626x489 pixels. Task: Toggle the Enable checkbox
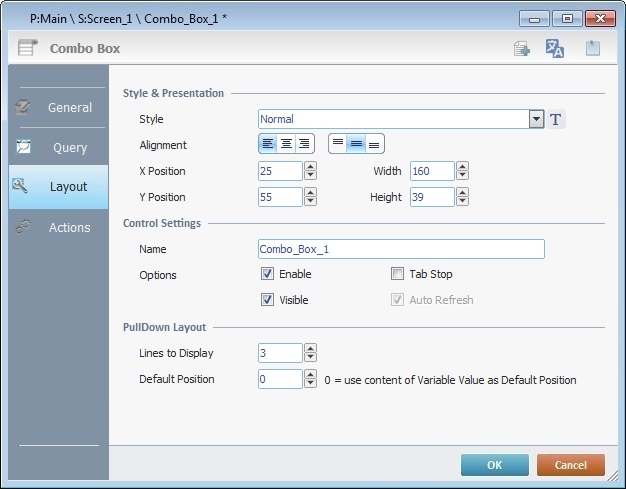click(x=267, y=274)
